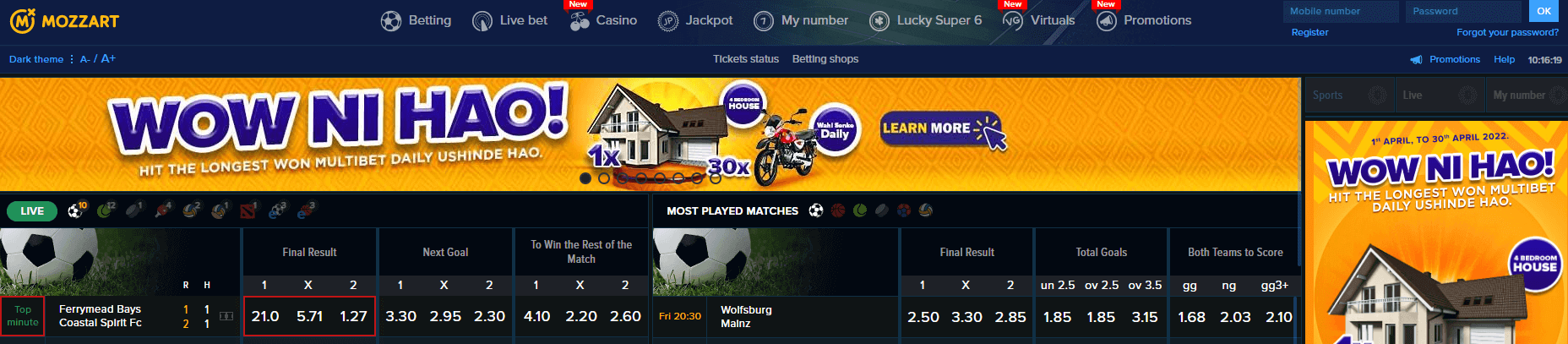Click the Register link
This screenshot has height=344, width=1568.
1309,32
